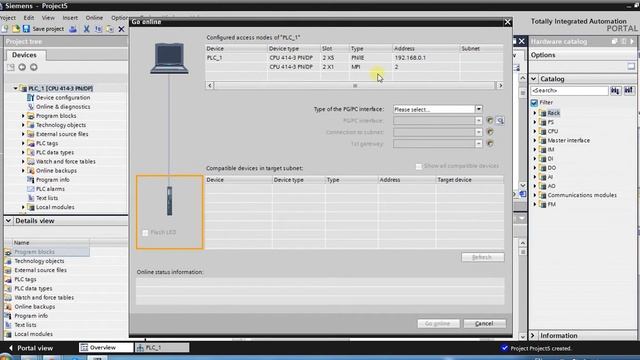
Task: Click the float window icon of Hardware catalog
Action: [x=615, y=41]
